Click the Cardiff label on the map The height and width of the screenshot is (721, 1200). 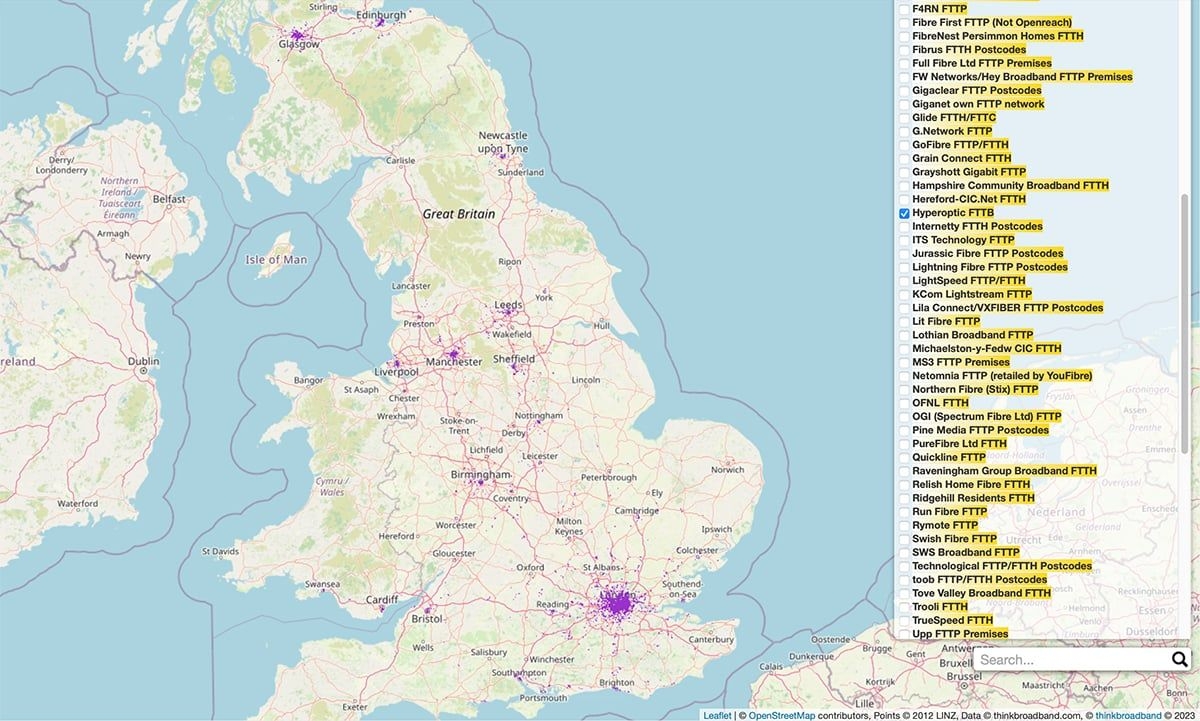(x=382, y=600)
